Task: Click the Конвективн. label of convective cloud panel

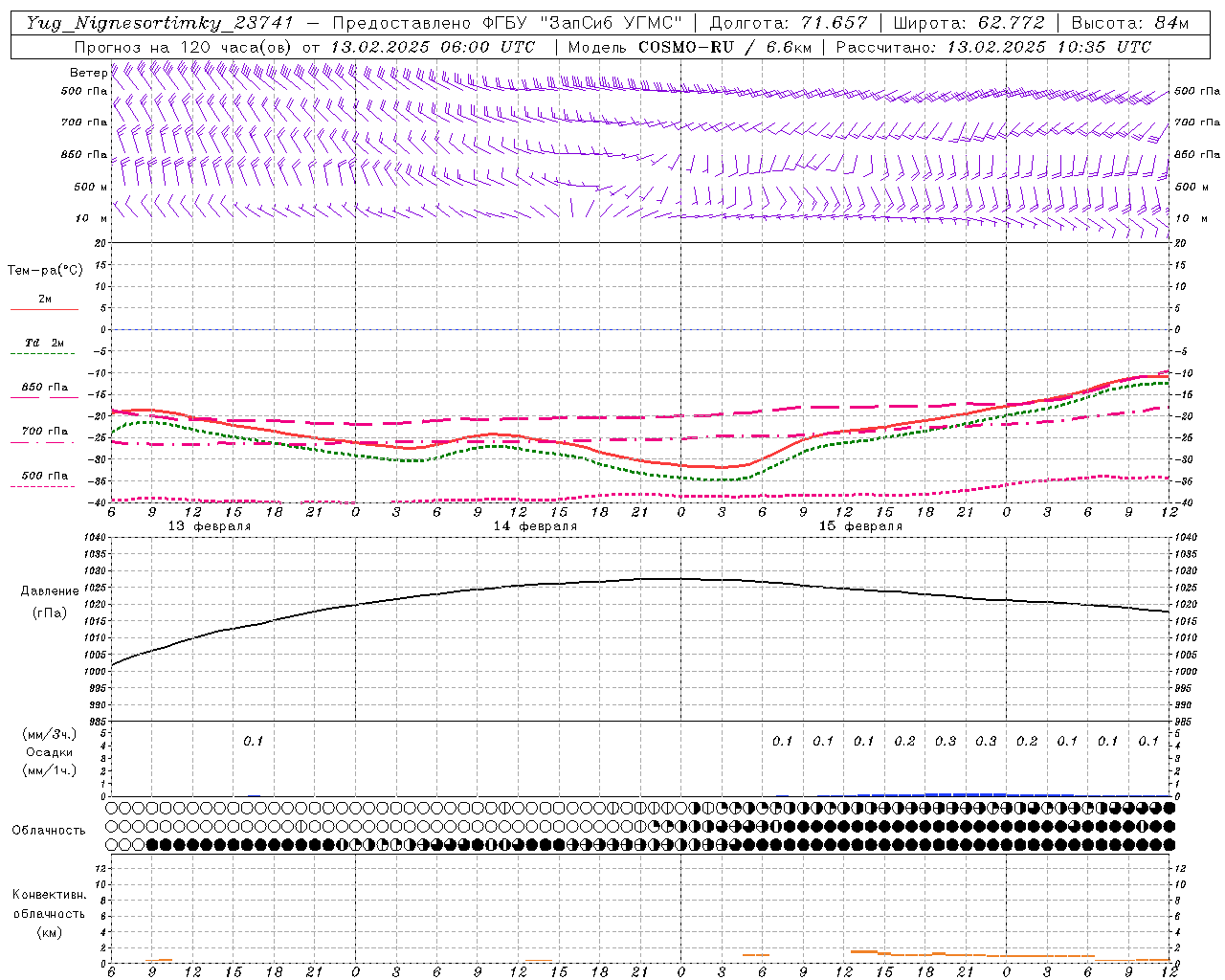Action: pyautogui.click(x=49, y=895)
